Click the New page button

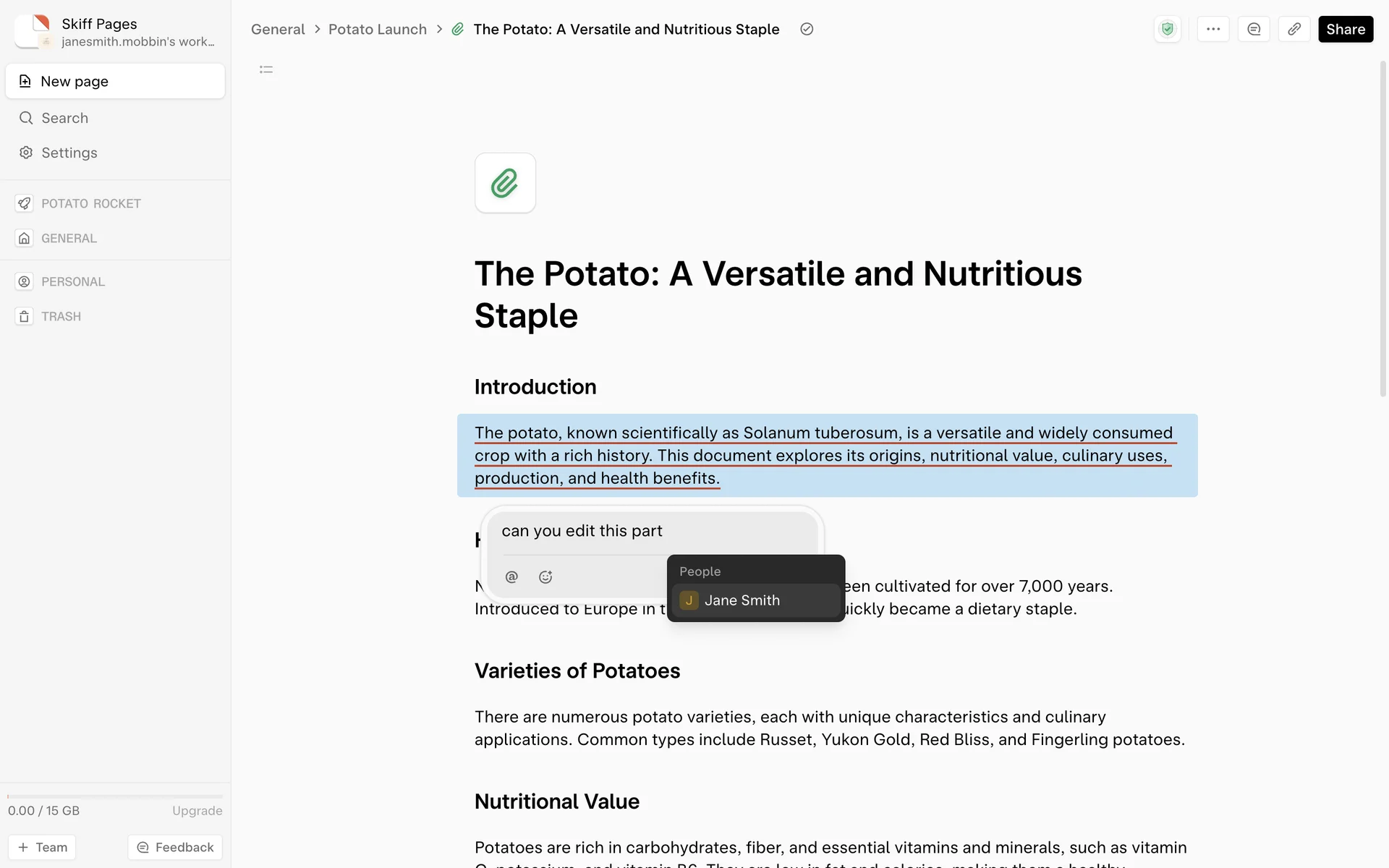(x=115, y=81)
